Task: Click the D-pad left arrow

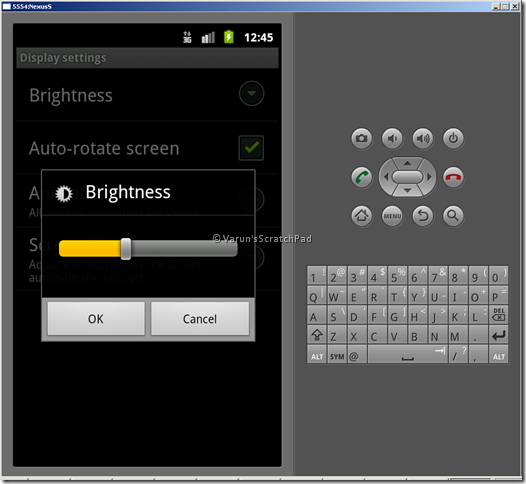Action: [x=386, y=177]
